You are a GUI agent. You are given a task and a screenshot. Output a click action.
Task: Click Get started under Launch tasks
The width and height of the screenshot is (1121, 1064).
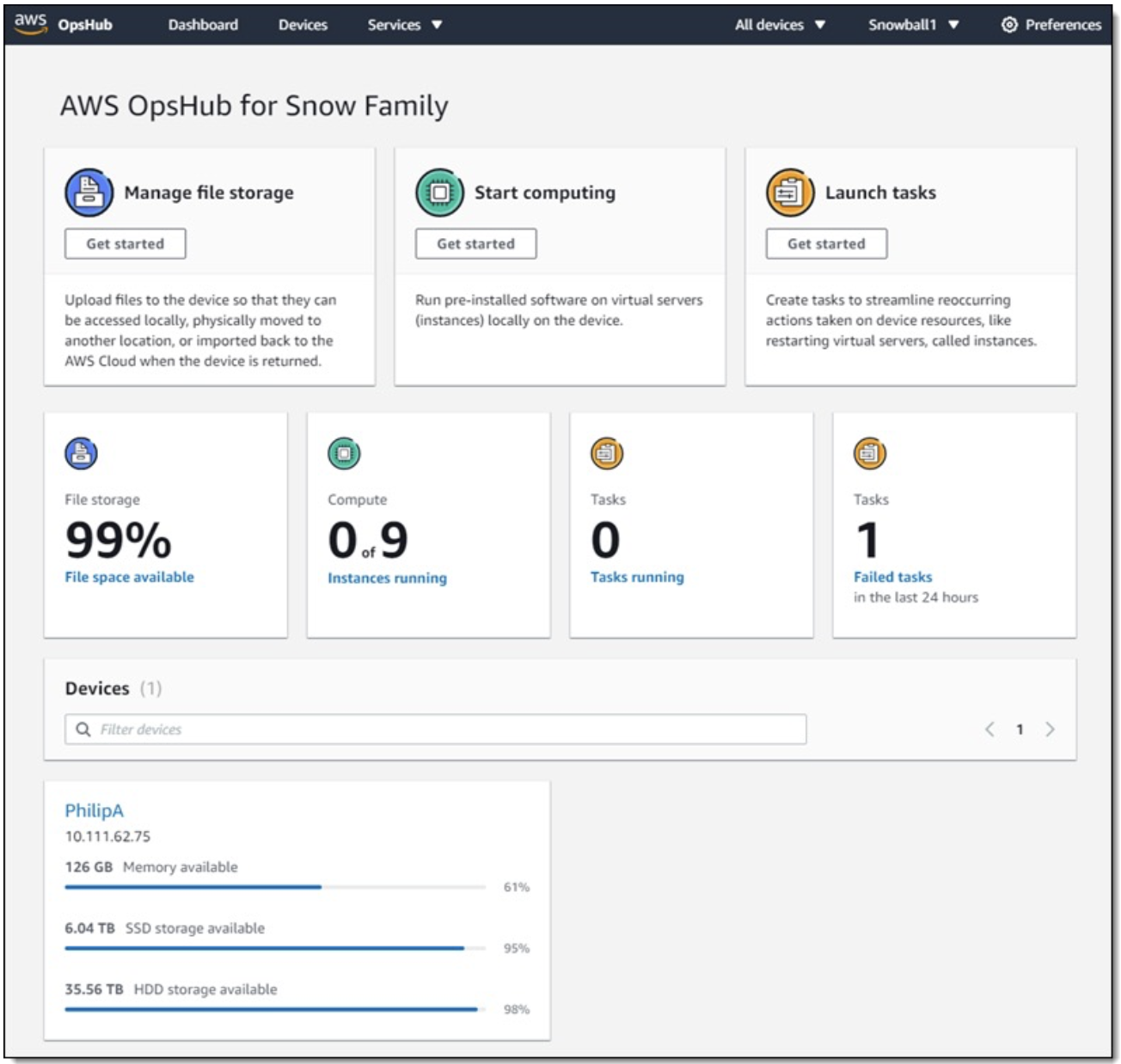click(x=827, y=243)
